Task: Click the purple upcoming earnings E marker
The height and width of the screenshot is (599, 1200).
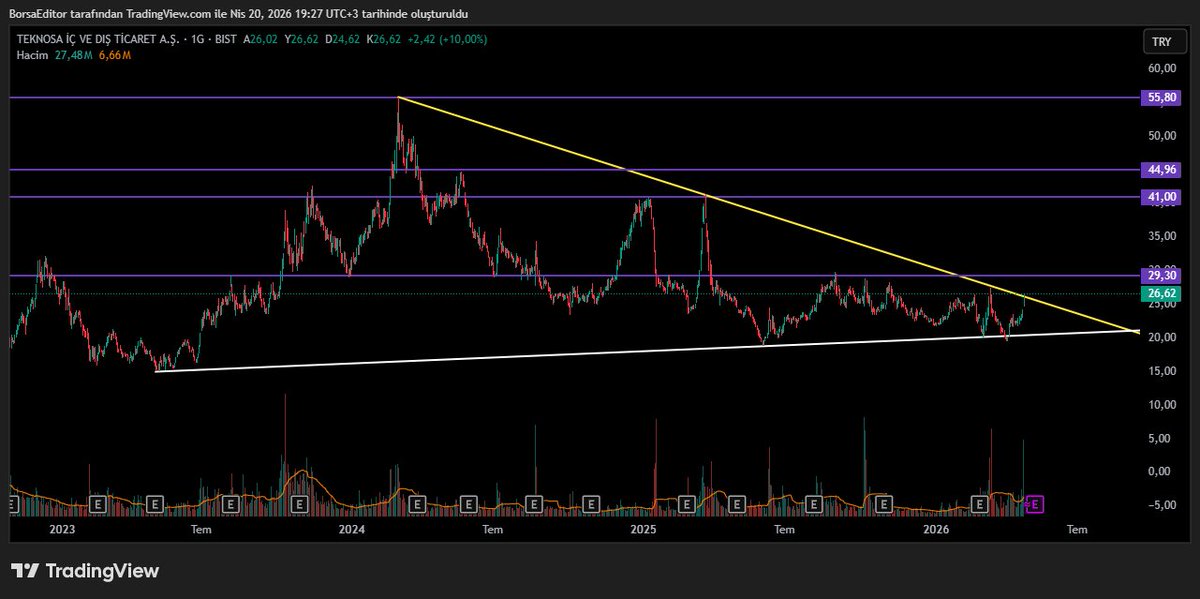Action: [1034, 504]
